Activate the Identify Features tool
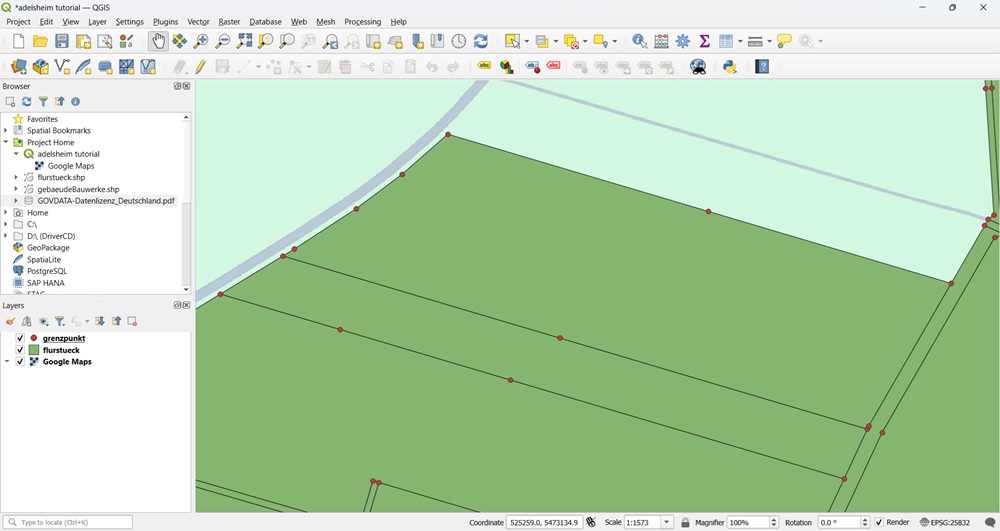Image resolution: width=1000 pixels, height=531 pixels. point(640,42)
